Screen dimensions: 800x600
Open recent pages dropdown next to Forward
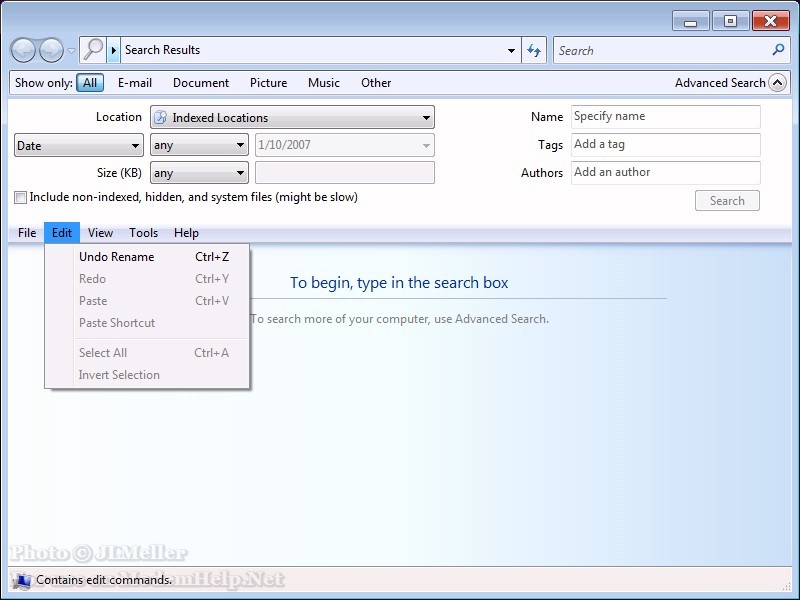tap(71, 51)
